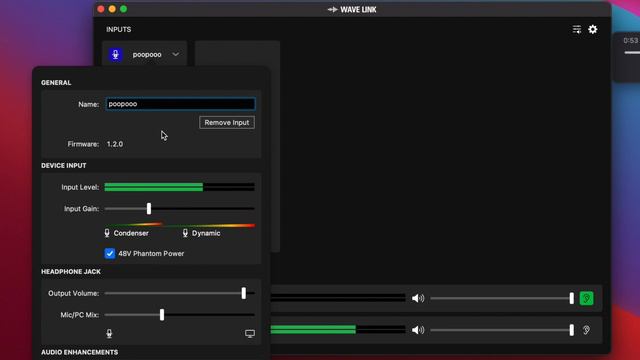Close the Wave Link window with red button
This screenshot has width=640, height=360.
101,9
